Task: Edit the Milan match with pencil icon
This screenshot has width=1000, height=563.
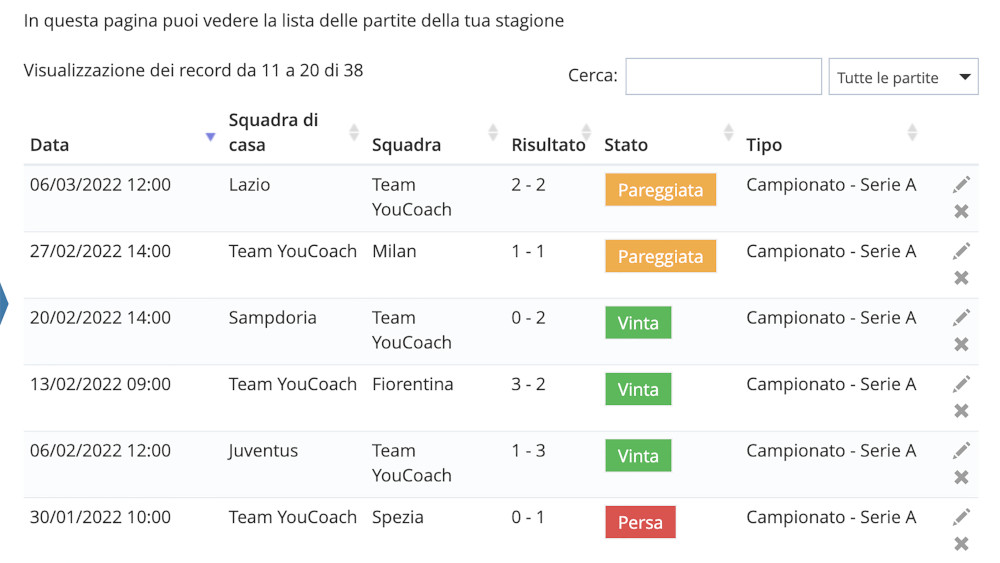Action: pyautogui.click(x=961, y=251)
